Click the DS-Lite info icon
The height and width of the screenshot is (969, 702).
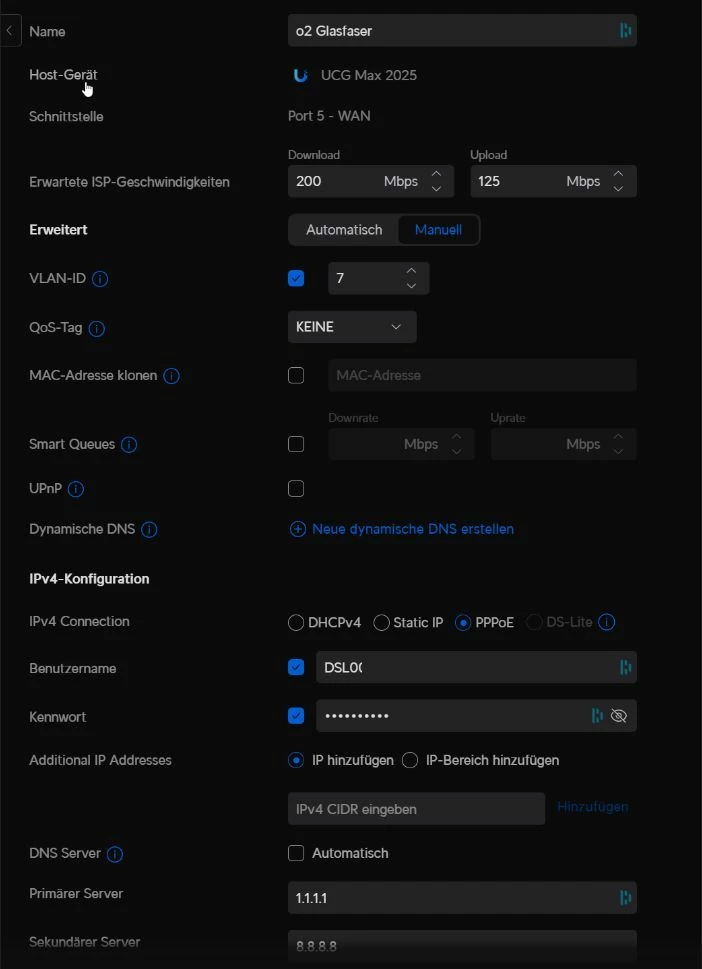pyautogui.click(x=607, y=622)
